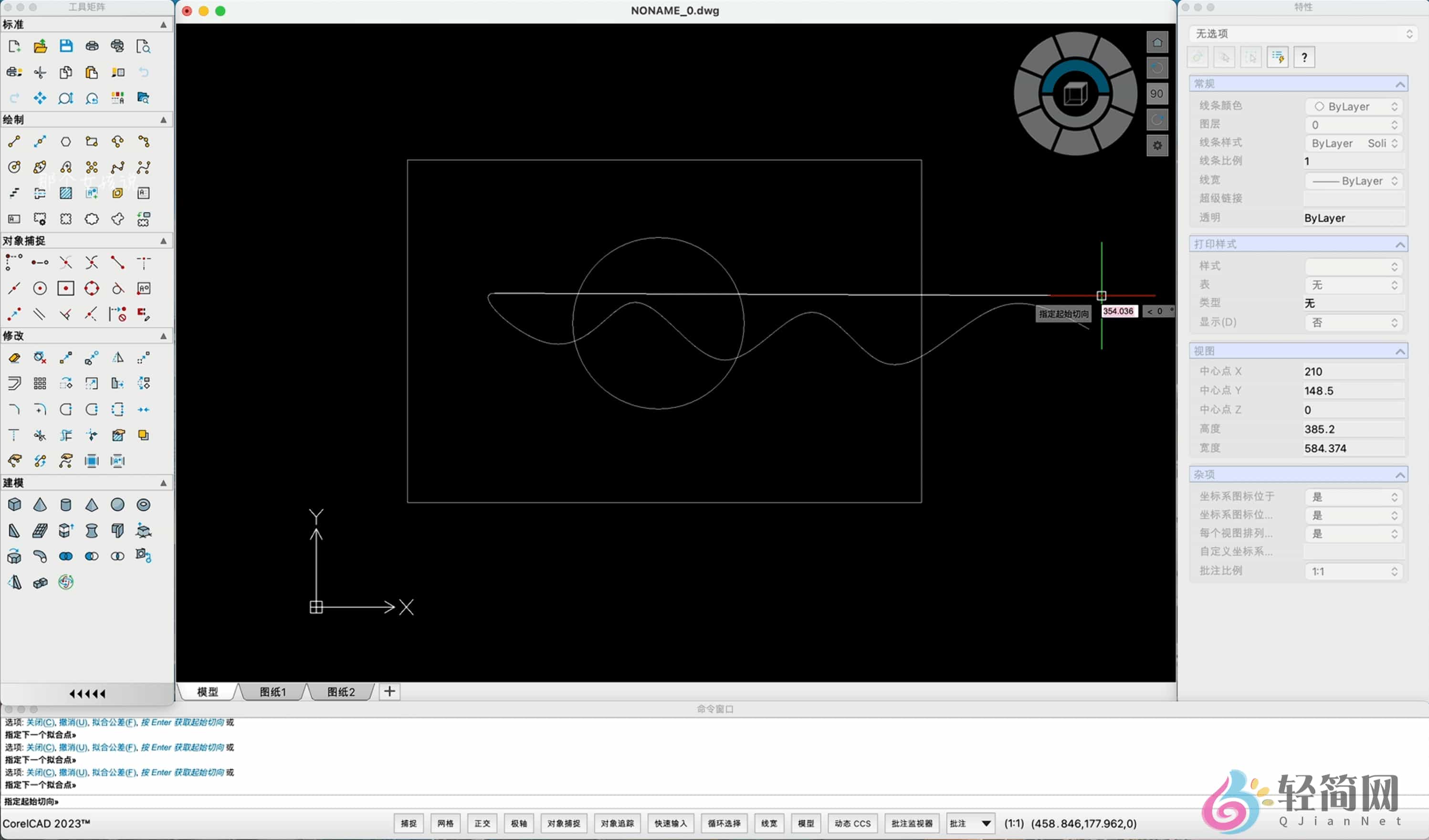Select the Save icon in the standard toolbar

pyautogui.click(x=66, y=46)
